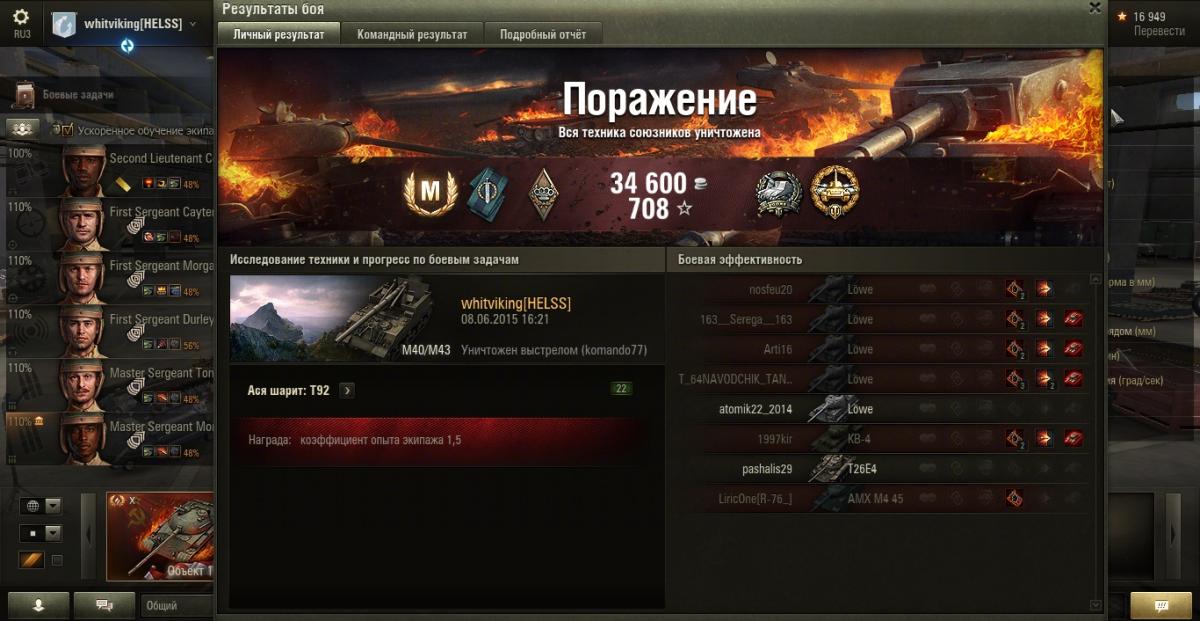Click the gold tank medal in the banner
This screenshot has width=1200, height=621.
(x=834, y=191)
